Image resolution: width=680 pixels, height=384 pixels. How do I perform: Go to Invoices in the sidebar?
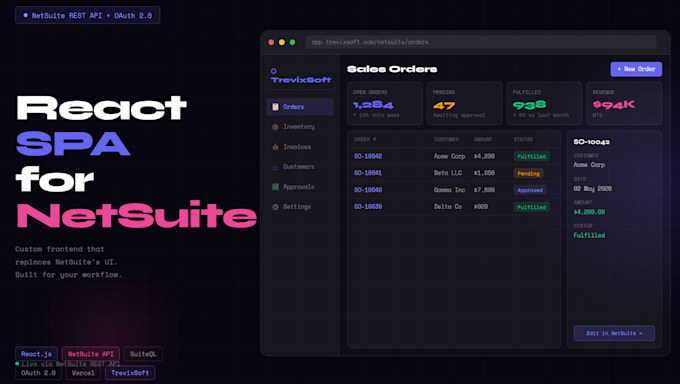tap(300, 147)
